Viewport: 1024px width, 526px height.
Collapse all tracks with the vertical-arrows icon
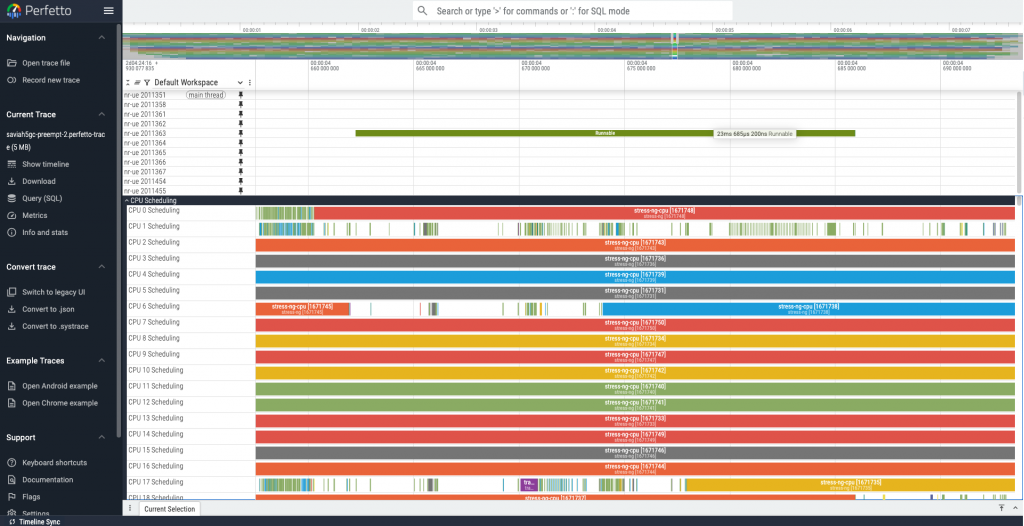pyautogui.click(x=128, y=83)
